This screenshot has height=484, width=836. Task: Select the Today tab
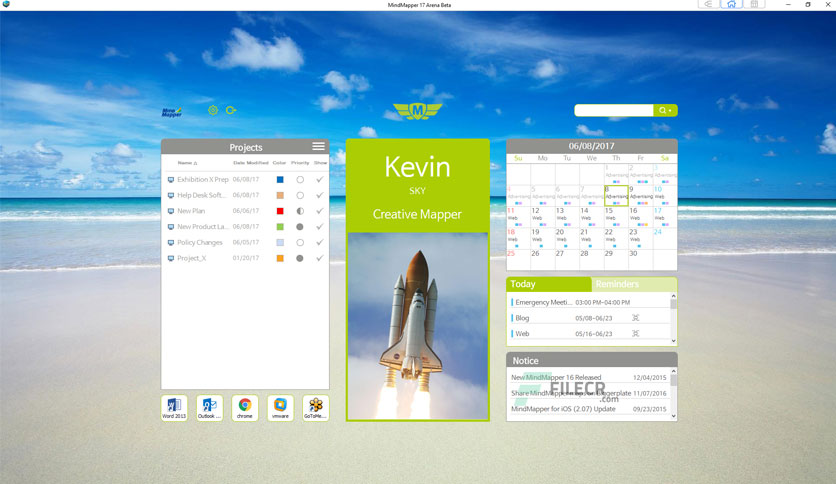[x=549, y=284]
